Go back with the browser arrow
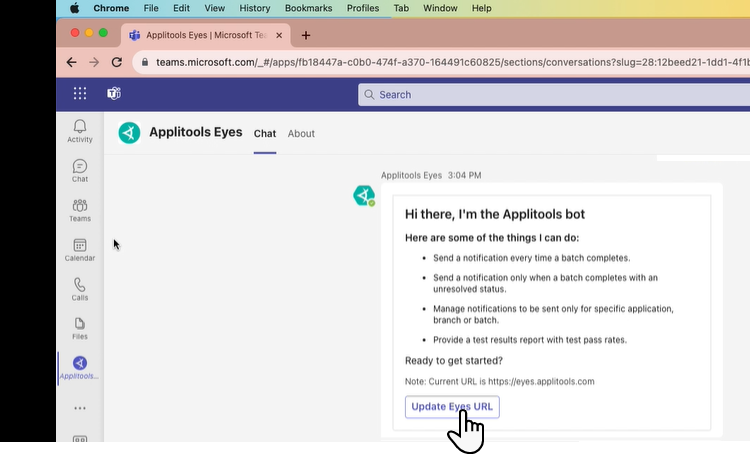750x454 pixels. tap(71, 62)
